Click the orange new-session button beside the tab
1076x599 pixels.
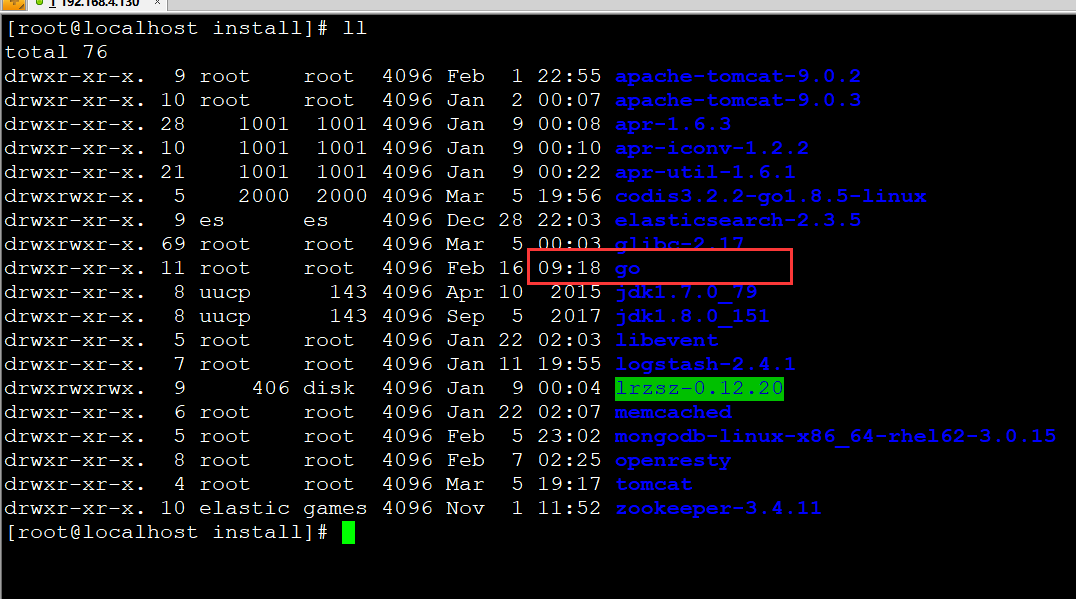point(14,3)
